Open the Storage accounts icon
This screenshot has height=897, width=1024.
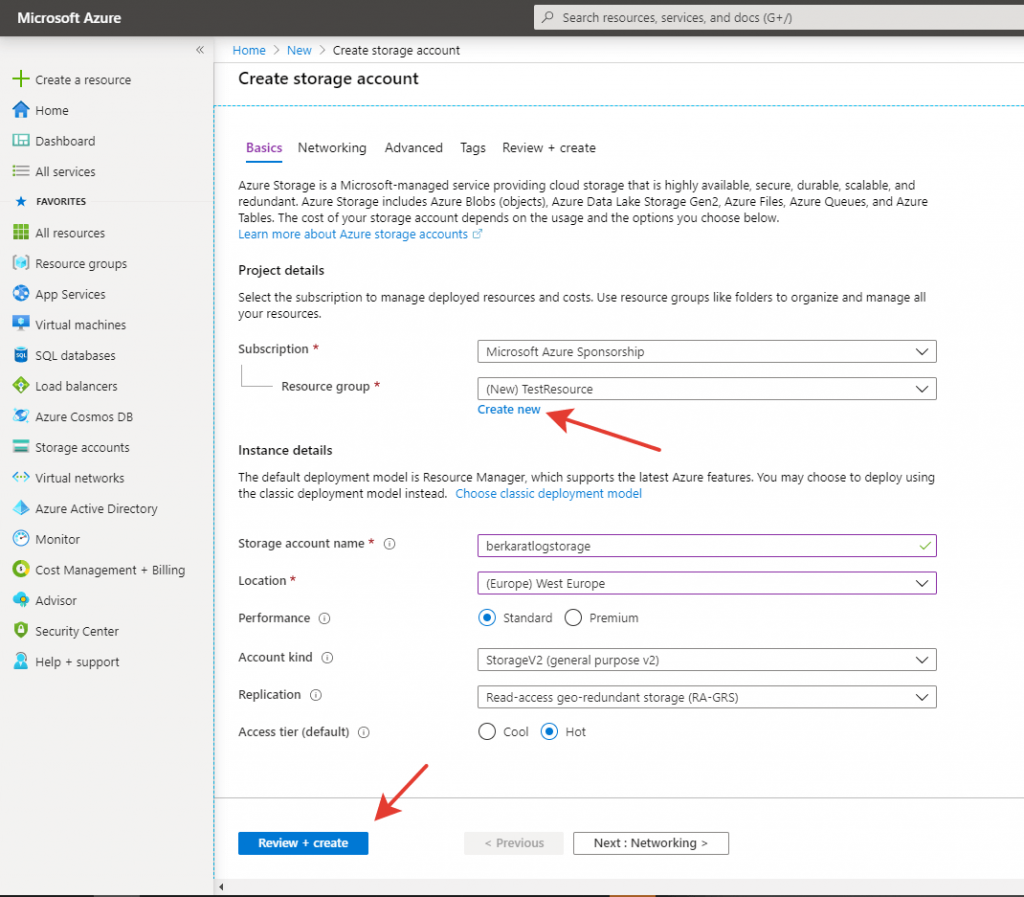[x=21, y=447]
